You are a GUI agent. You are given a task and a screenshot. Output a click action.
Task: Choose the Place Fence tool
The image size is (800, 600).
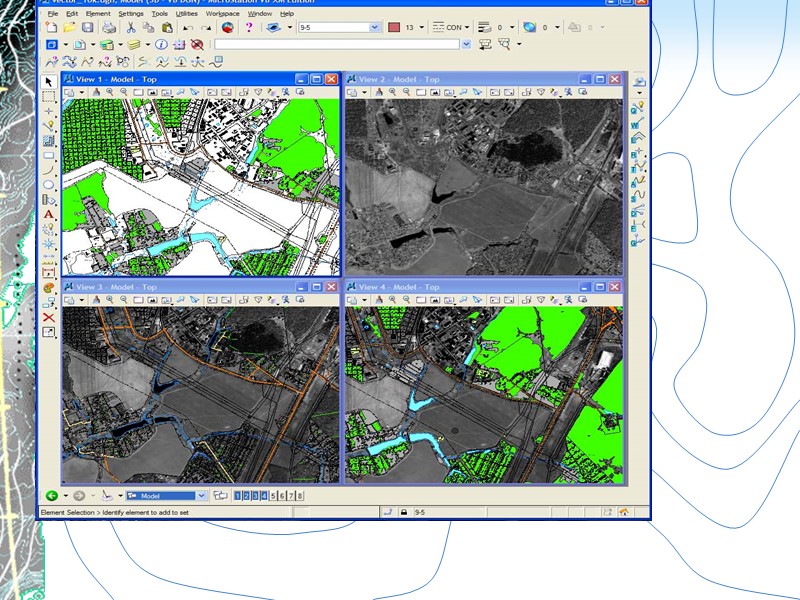tap(49, 96)
